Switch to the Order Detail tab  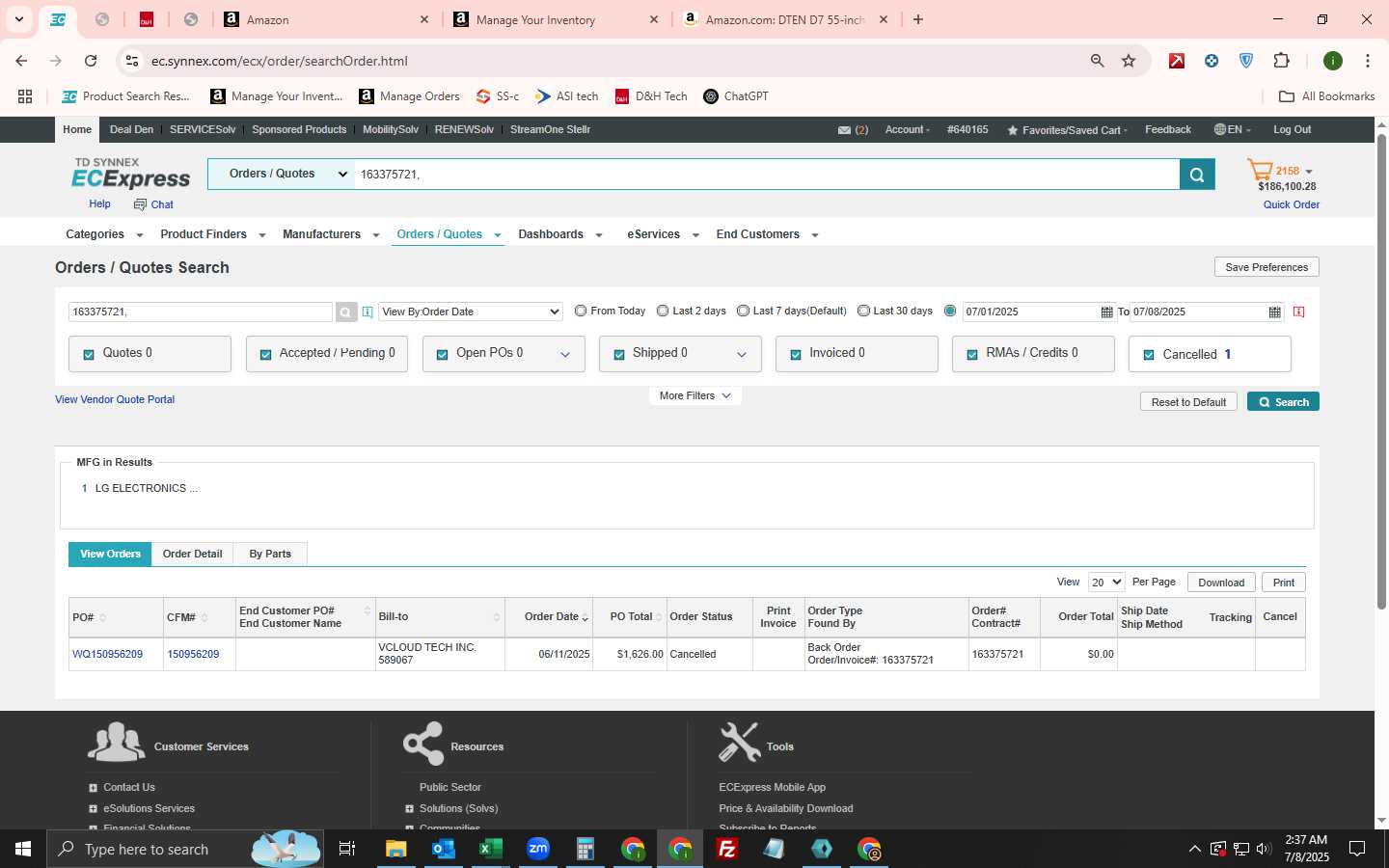click(192, 554)
